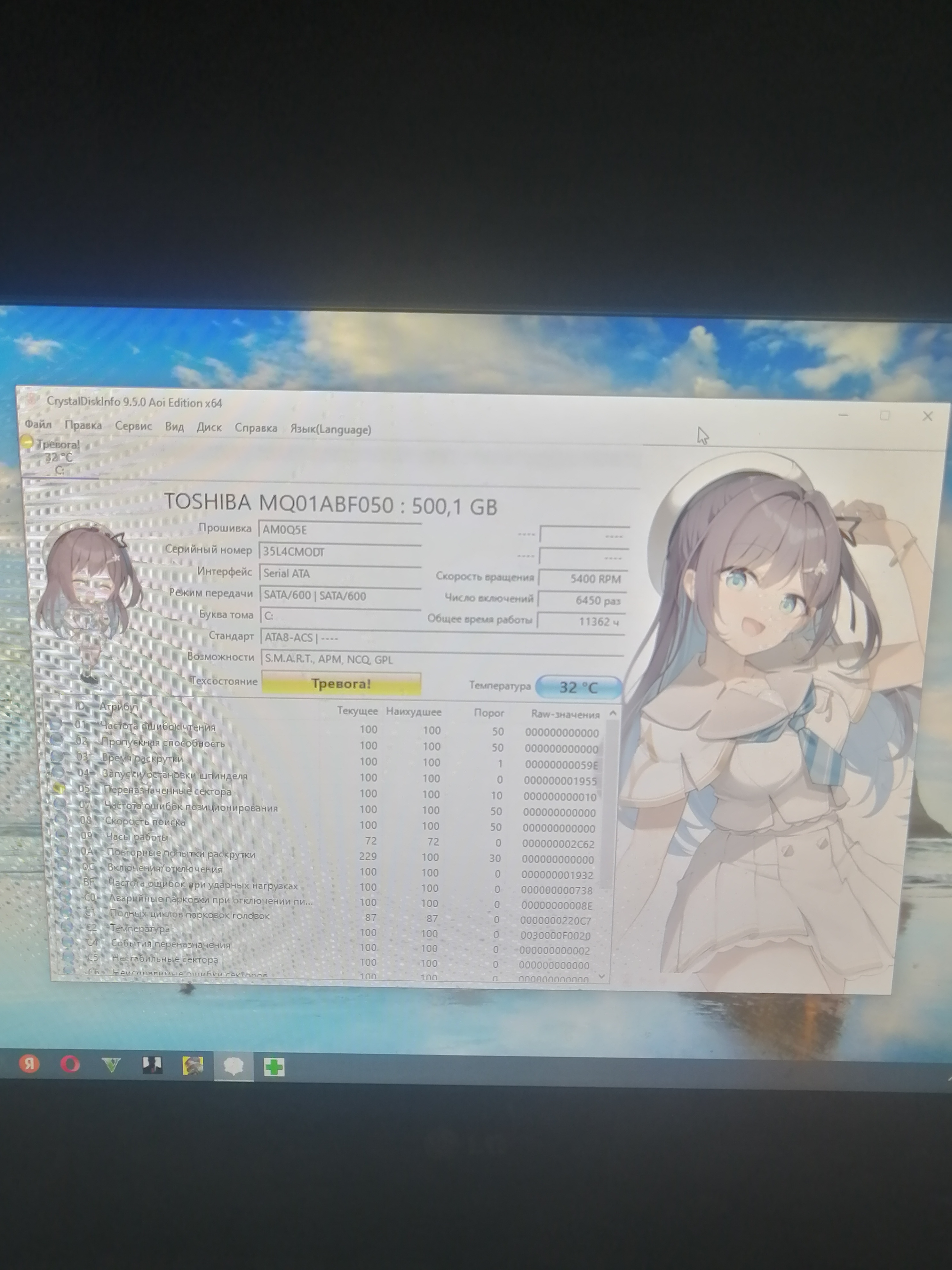This screenshot has width=952, height=1270.
Task: Click the power-on count value 6450 раз
Action: (581, 600)
